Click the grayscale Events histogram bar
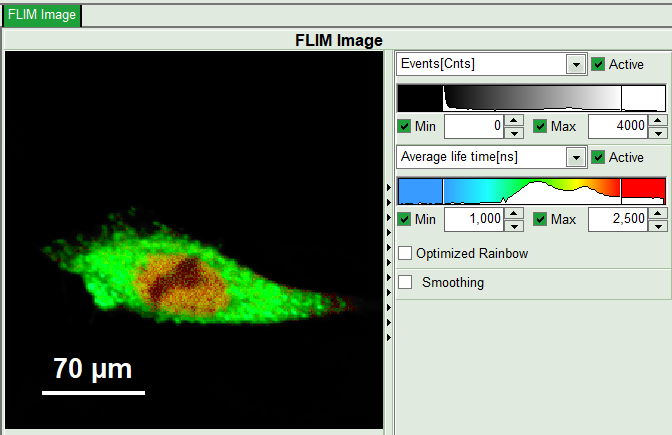 [531, 98]
